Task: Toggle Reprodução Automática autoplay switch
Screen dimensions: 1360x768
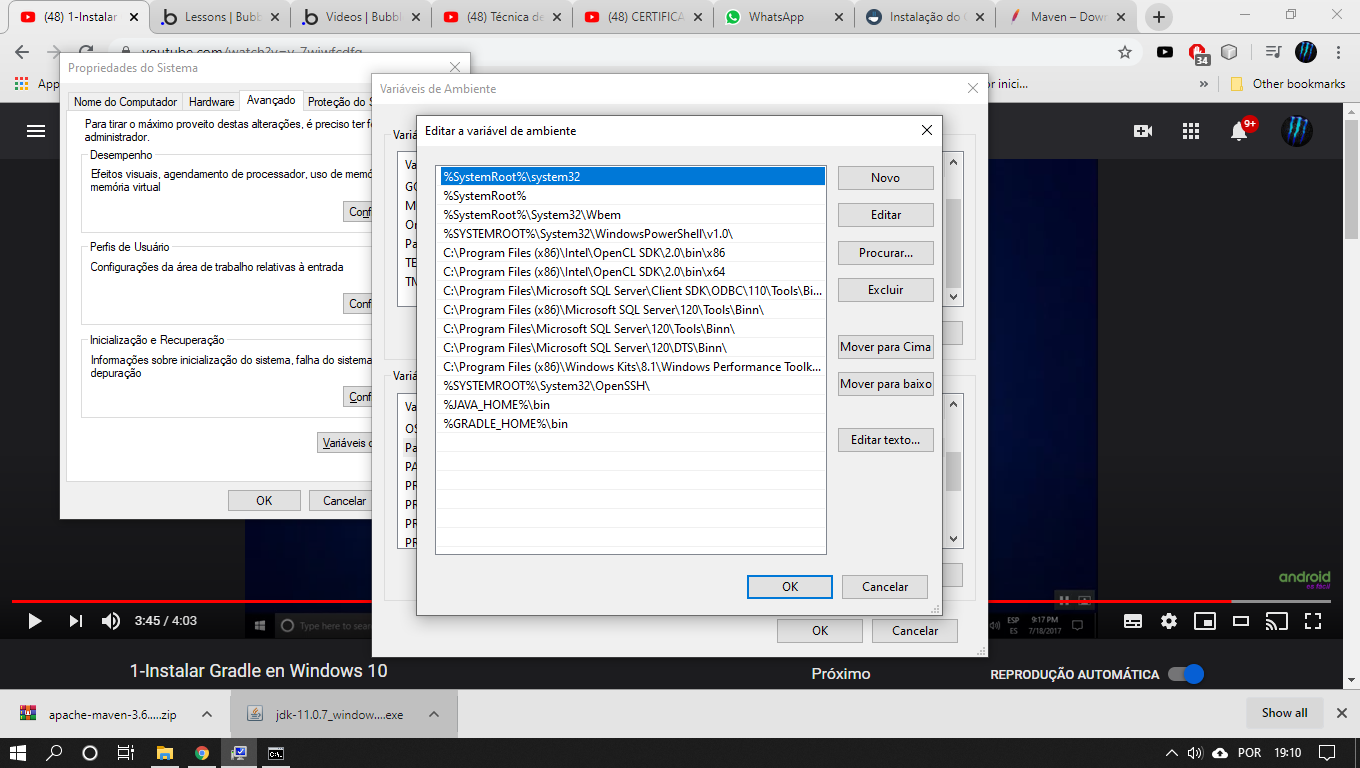Action: click(1186, 674)
